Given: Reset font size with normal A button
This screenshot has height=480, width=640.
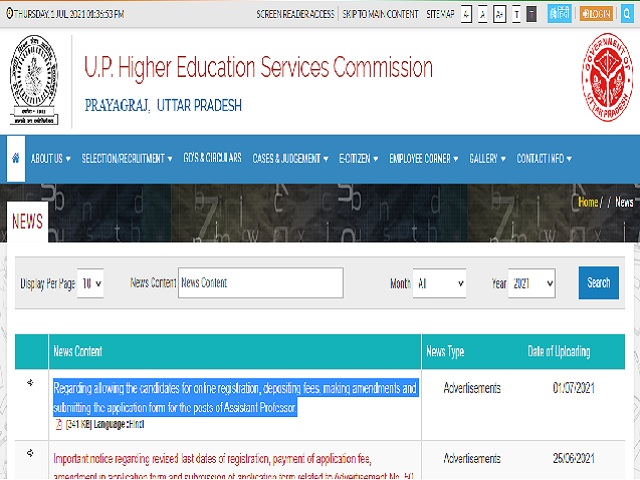Looking at the screenshot, I should coord(482,14).
